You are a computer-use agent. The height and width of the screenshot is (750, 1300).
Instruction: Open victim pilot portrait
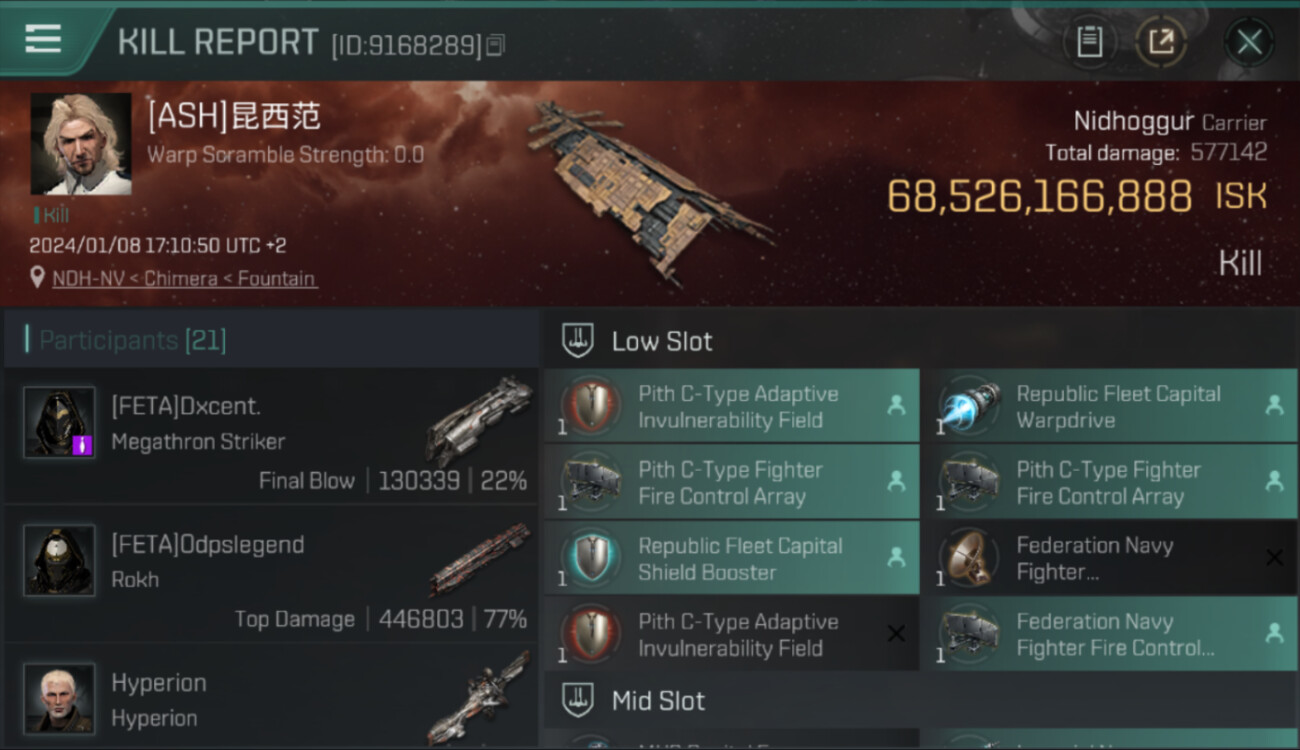[81, 144]
